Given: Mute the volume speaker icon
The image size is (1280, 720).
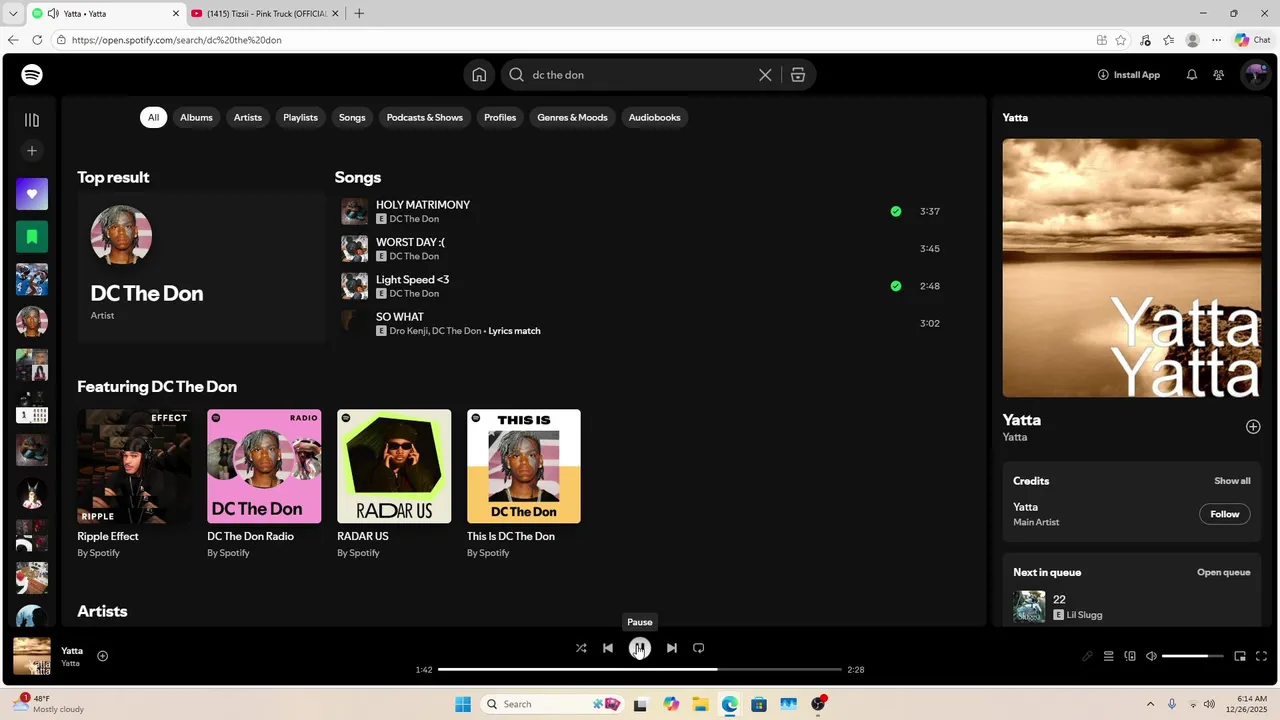Looking at the screenshot, I should click(x=1151, y=657).
